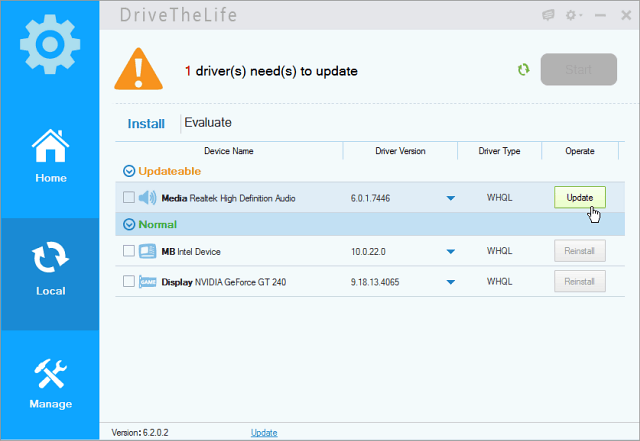Reinstall the NVIDIA GeForce GT 240 driver

(x=580, y=281)
